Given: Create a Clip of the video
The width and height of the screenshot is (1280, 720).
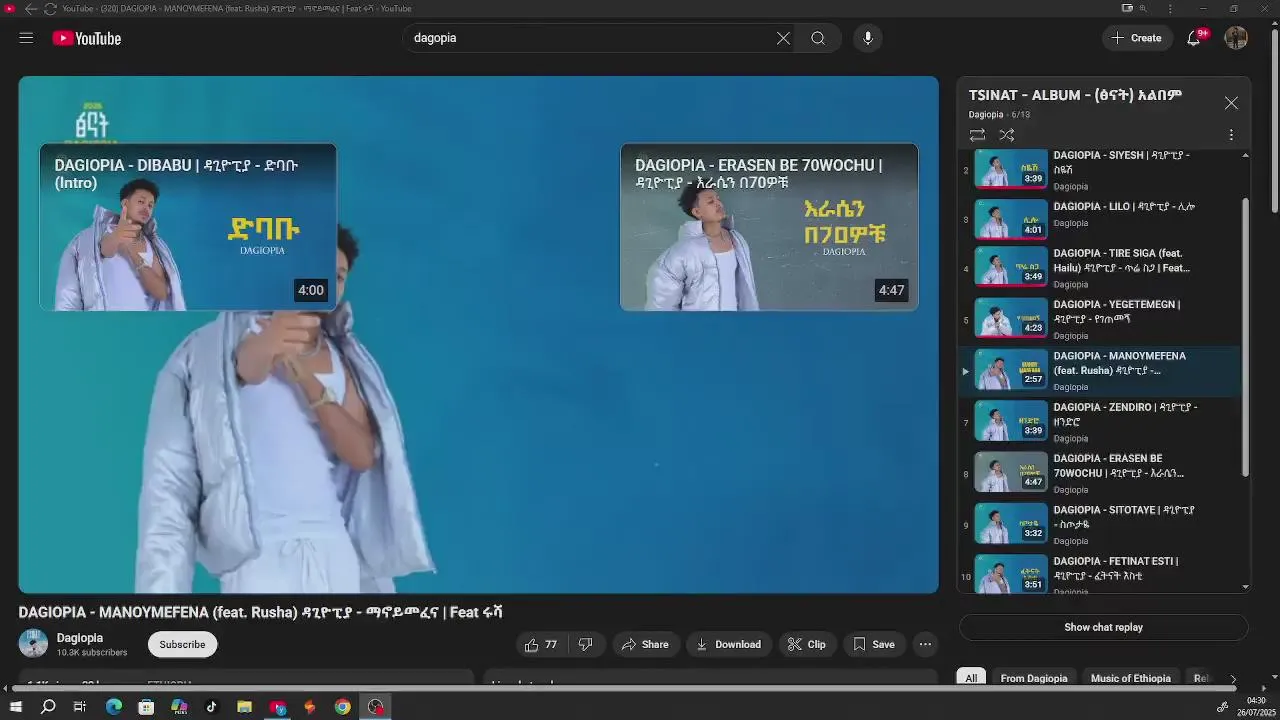Looking at the screenshot, I should tap(806, 644).
